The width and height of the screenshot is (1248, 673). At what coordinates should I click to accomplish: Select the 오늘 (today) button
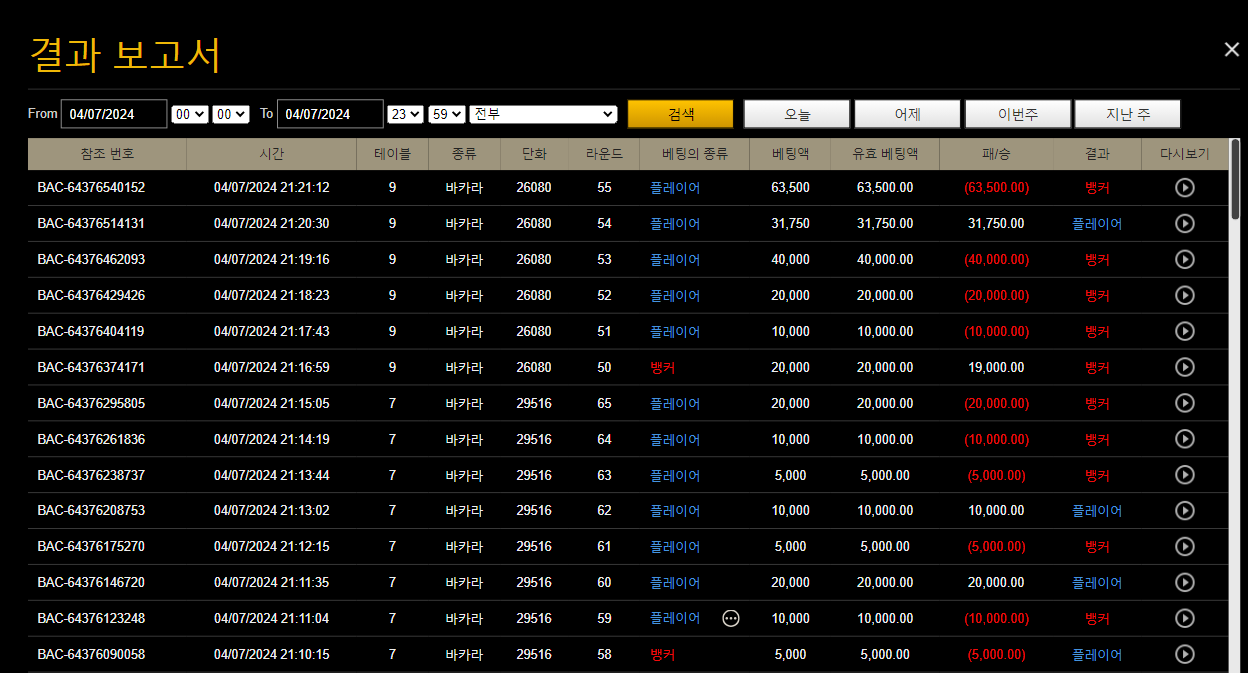[797, 114]
